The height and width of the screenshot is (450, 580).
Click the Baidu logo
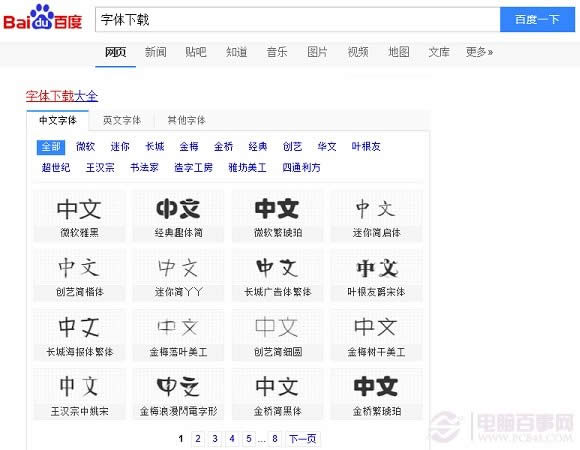(x=43, y=18)
